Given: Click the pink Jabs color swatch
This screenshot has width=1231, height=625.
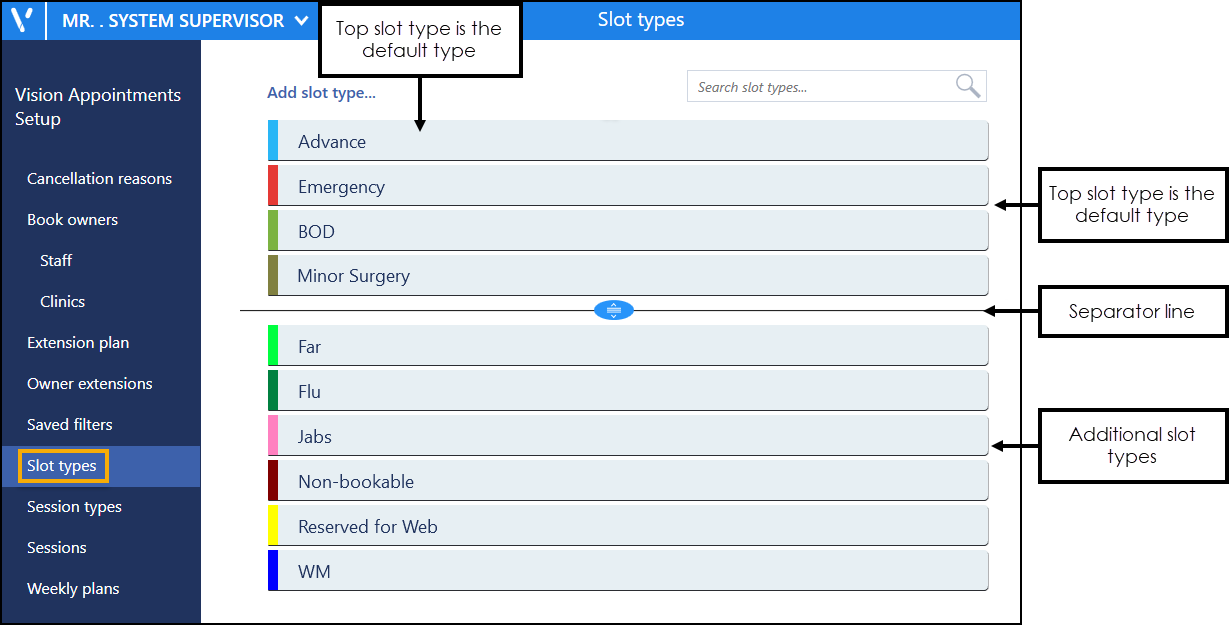Looking at the screenshot, I should pyautogui.click(x=273, y=437).
